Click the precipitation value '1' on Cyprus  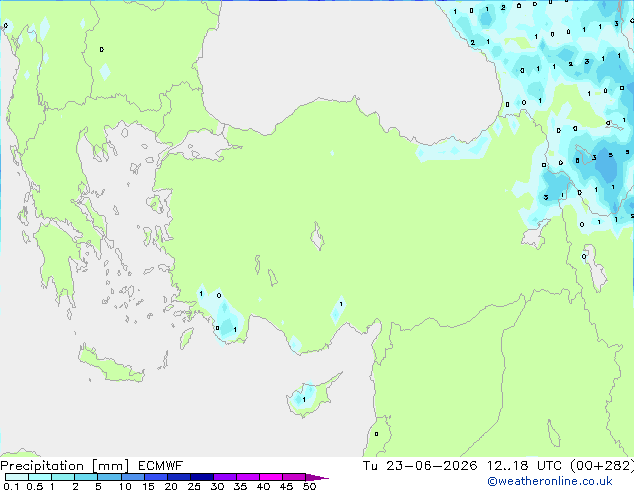click(304, 399)
